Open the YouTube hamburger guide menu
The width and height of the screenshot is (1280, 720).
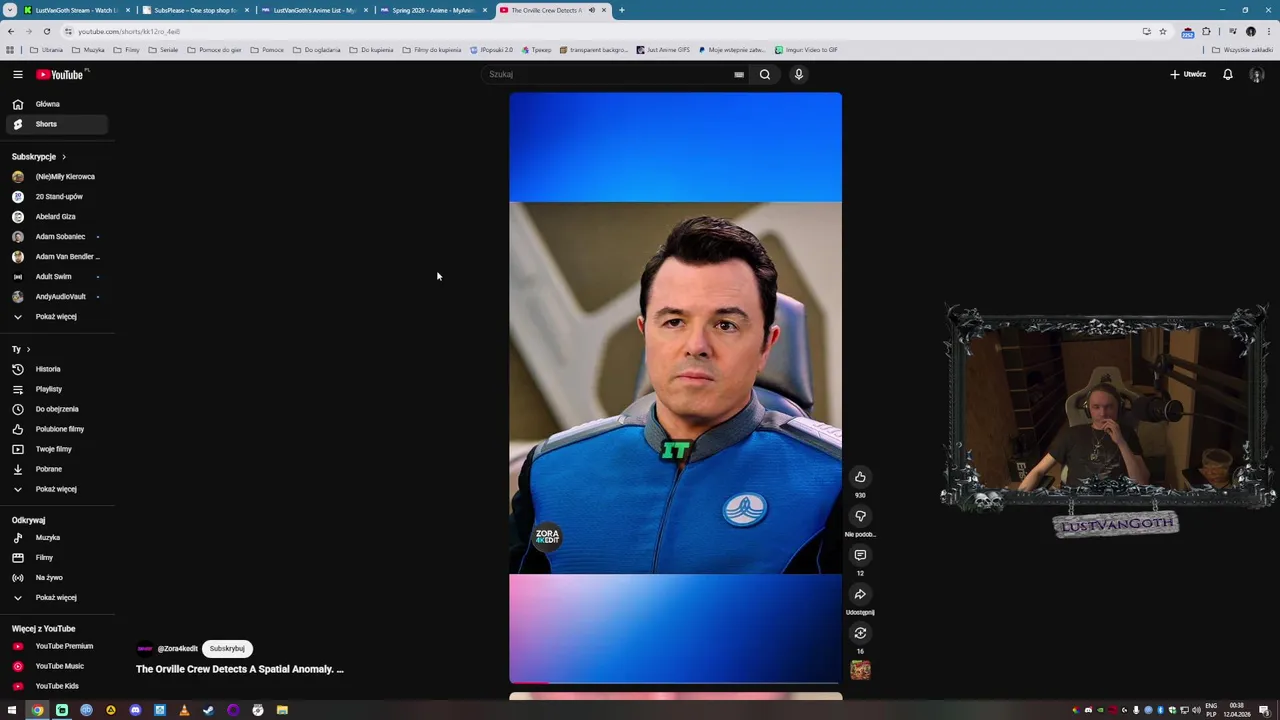point(17,74)
